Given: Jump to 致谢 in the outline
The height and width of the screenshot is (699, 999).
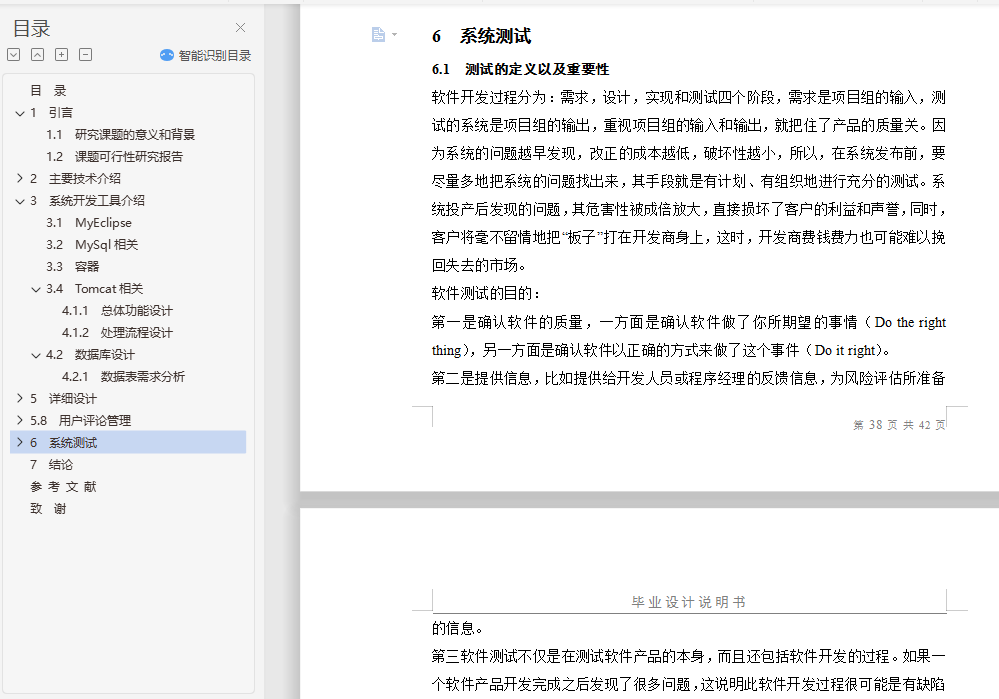Looking at the screenshot, I should point(48,508).
